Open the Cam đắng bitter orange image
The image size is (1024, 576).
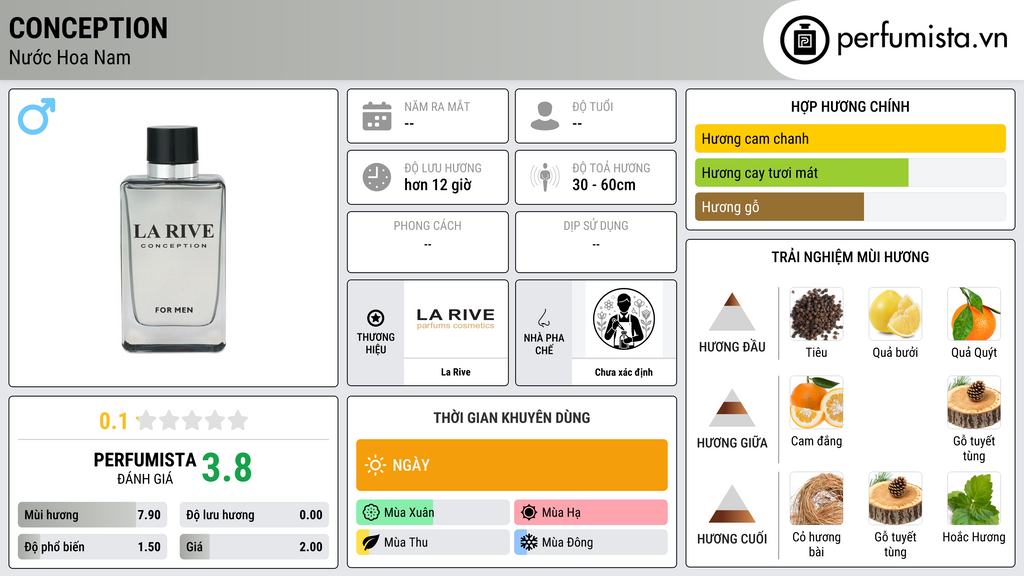coord(816,402)
